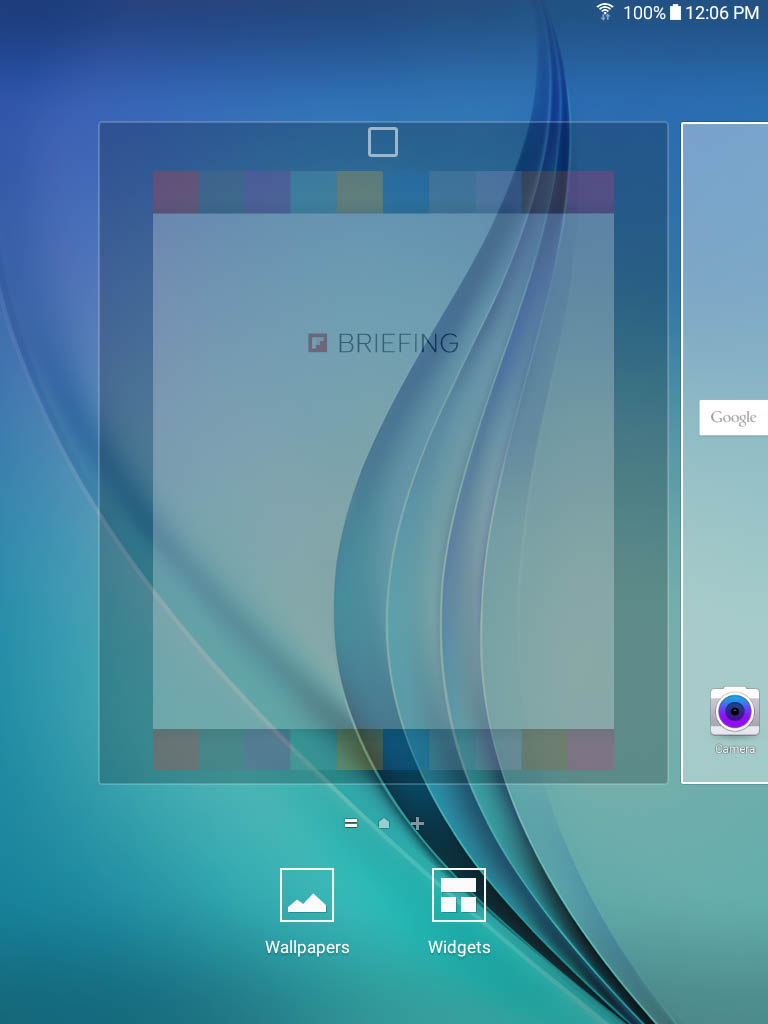Image resolution: width=768 pixels, height=1024 pixels.
Task: Check the Wi-Fi status icon
Action: pos(605,12)
